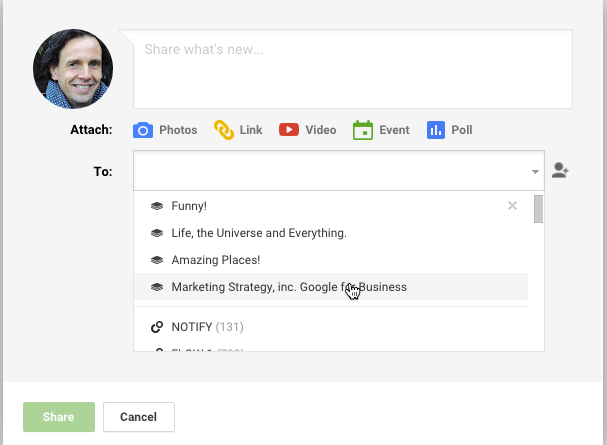Attach a link using chain icon
Image resolution: width=607 pixels, height=445 pixels.
[224, 130]
